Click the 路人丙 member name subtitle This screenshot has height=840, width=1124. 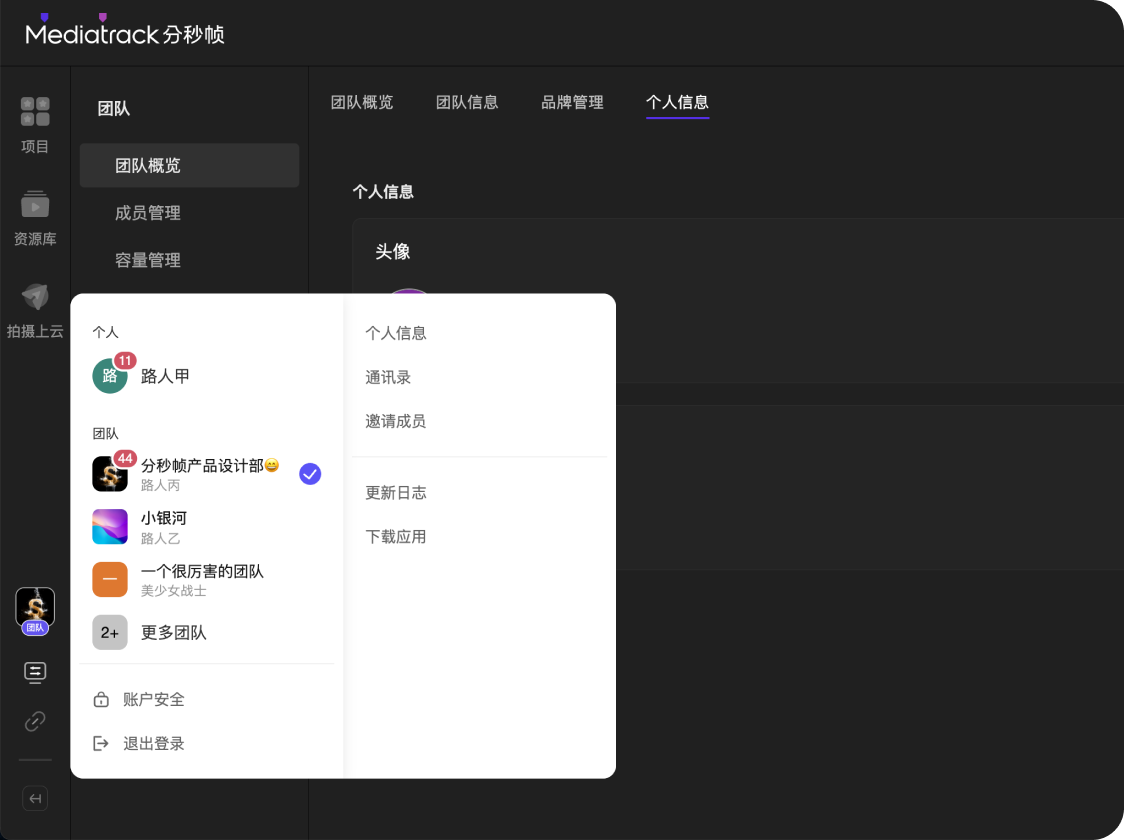pyautogui.click(x=160, y=485)
